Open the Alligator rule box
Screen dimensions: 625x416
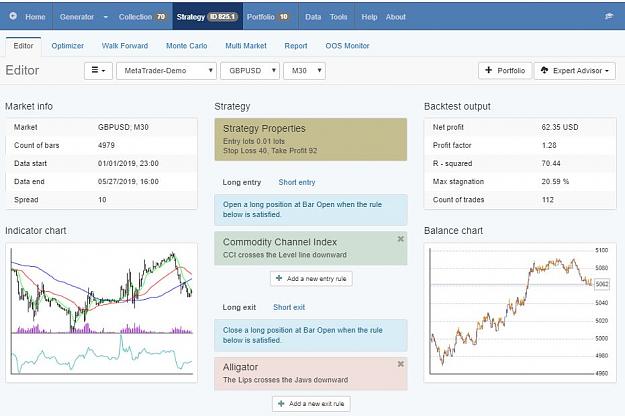[x=311, y=373]
